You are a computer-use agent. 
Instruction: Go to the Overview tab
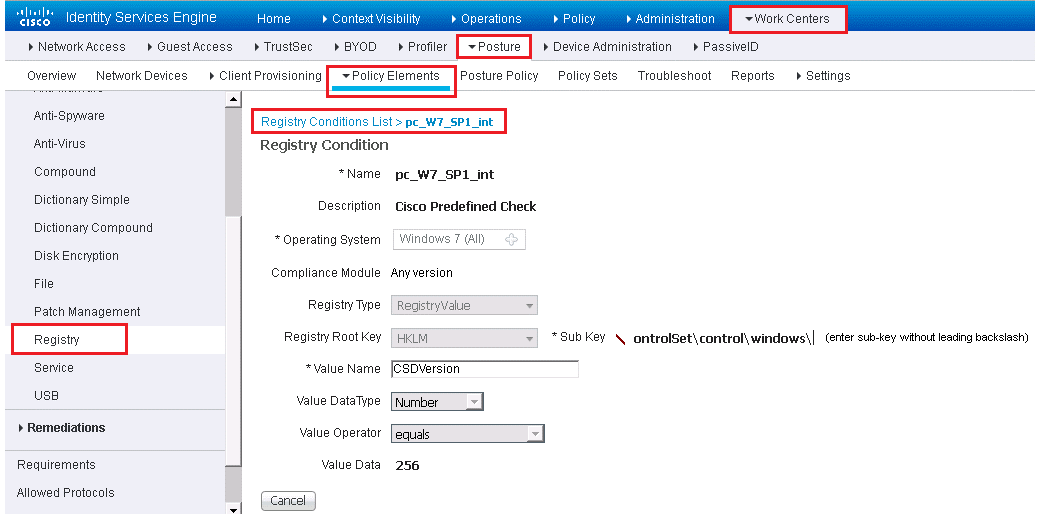click(51, 76)
